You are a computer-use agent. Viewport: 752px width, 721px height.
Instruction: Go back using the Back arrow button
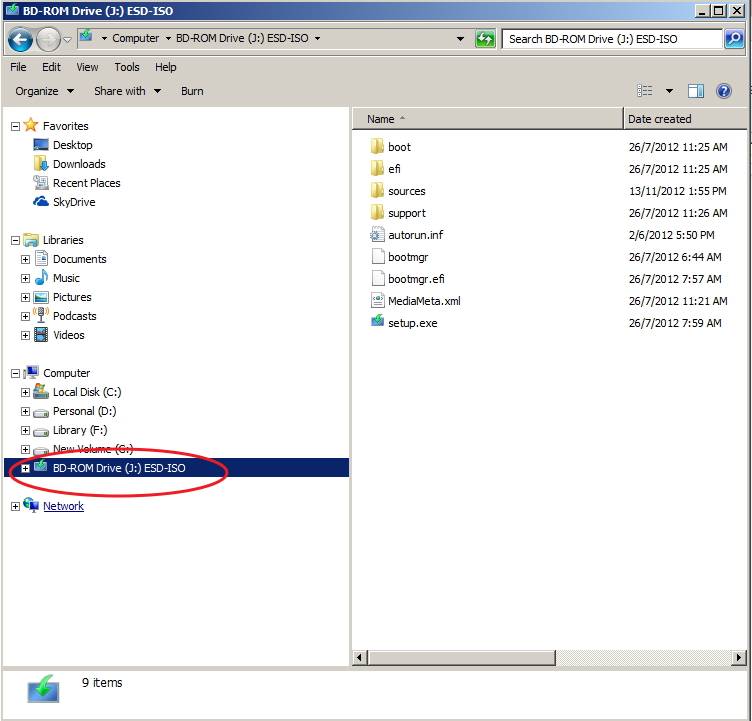tap(20, 39)
